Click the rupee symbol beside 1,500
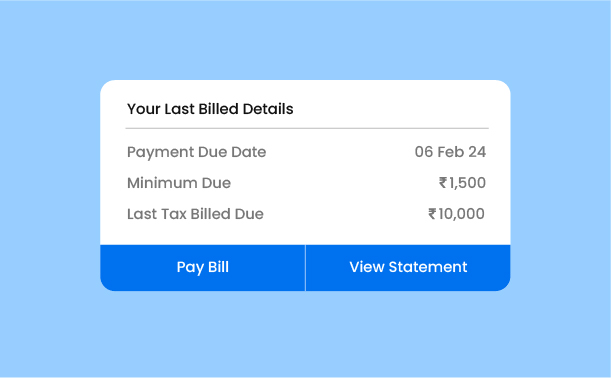This screenshot has width=611, height=378. [x=443, y=182]
